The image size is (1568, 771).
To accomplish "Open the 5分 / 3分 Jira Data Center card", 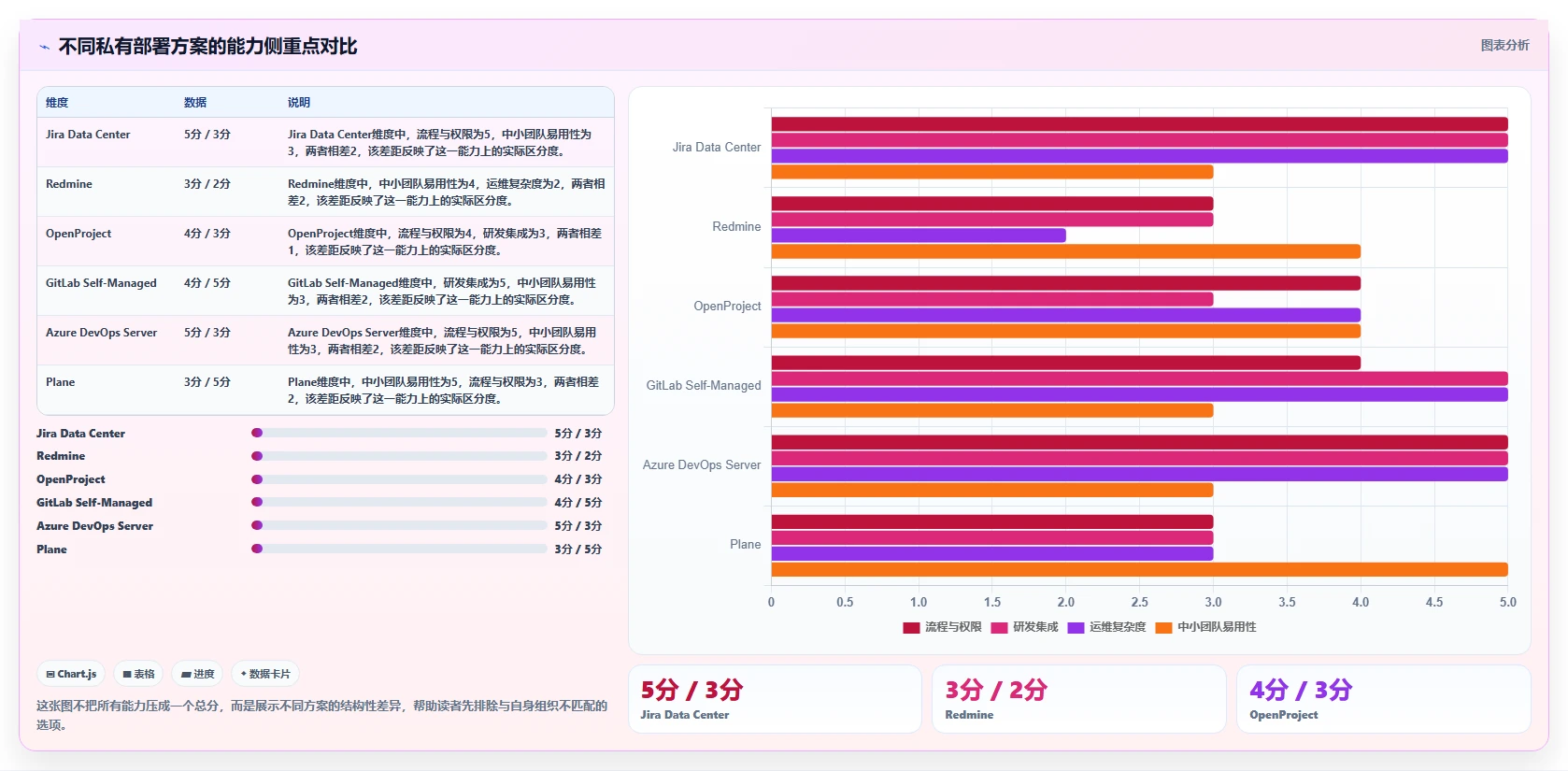I will pos(775,699).
